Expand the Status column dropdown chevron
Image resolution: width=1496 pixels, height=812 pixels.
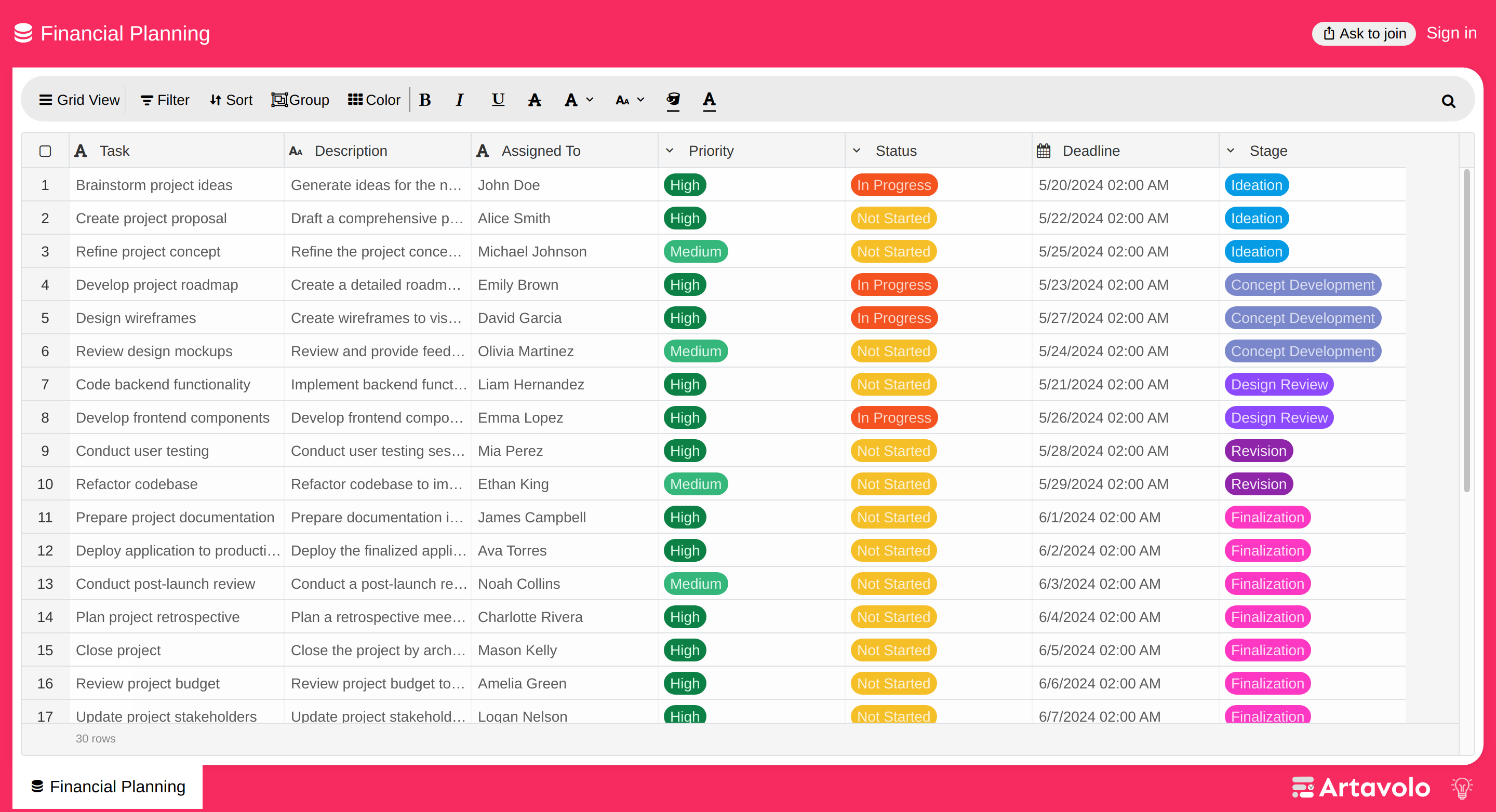[x=857, y=151]
